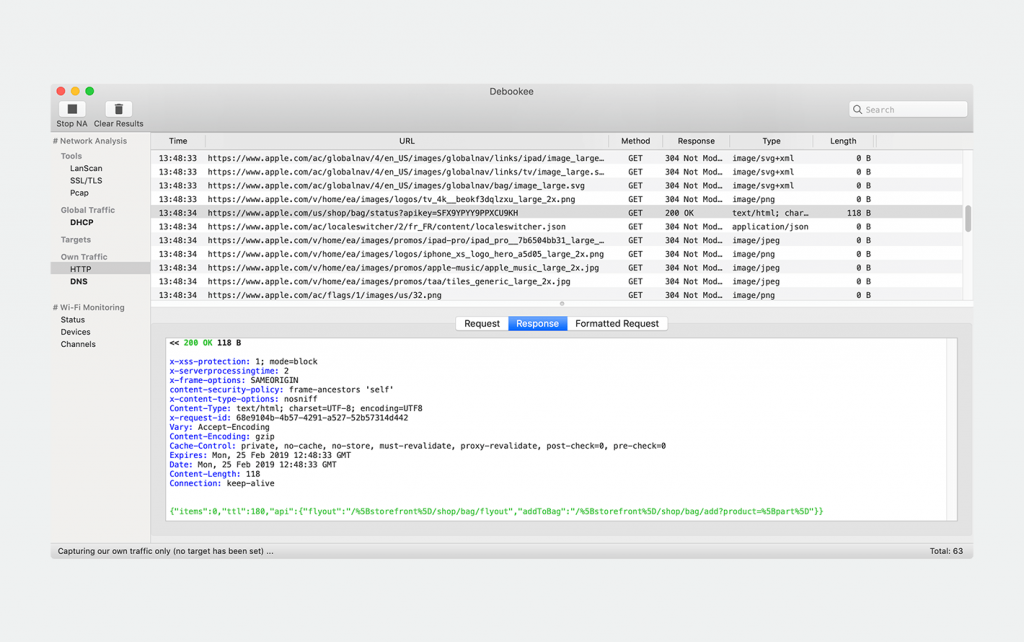Click the Clear Results trash icon

(118, 109)
